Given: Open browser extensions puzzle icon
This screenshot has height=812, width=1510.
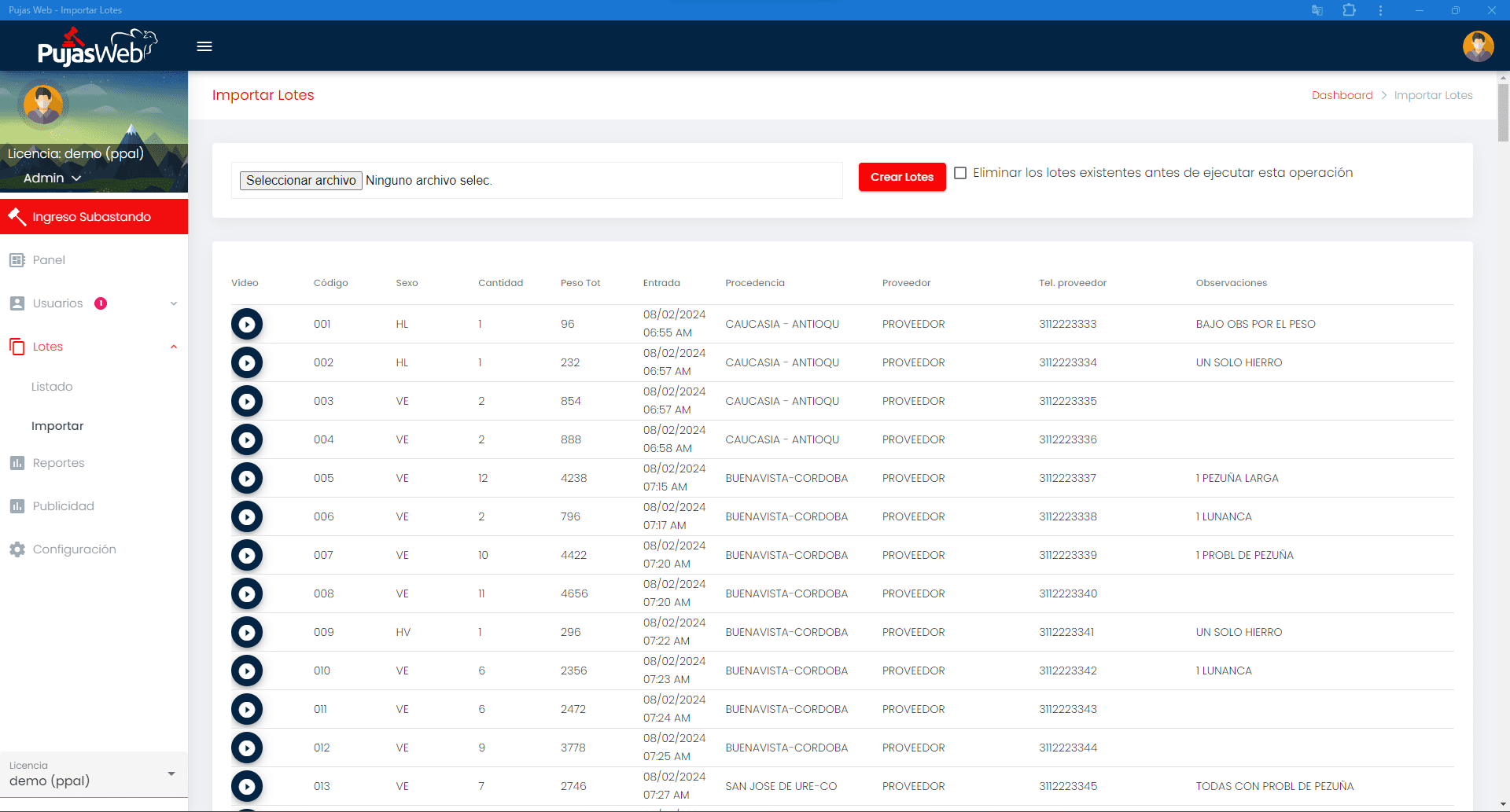Looking at the screenshot, I should (x=1350, y=10).
